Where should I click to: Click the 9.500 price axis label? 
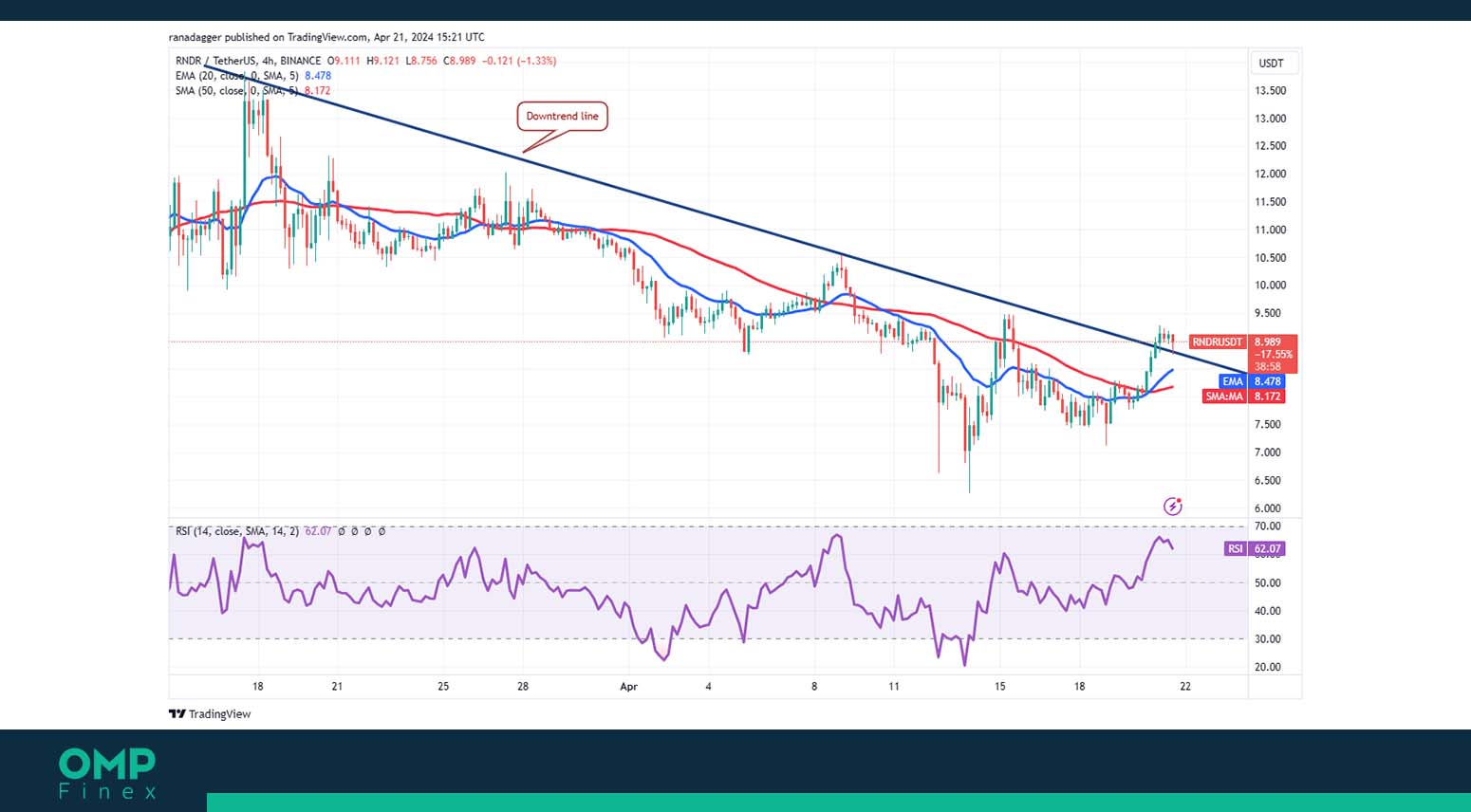pyautogui.click(x=1268, y=313)
